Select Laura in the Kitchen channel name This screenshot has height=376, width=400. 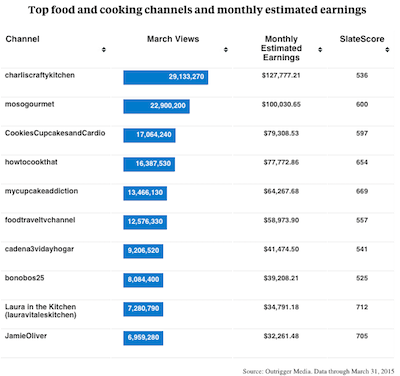40,311
